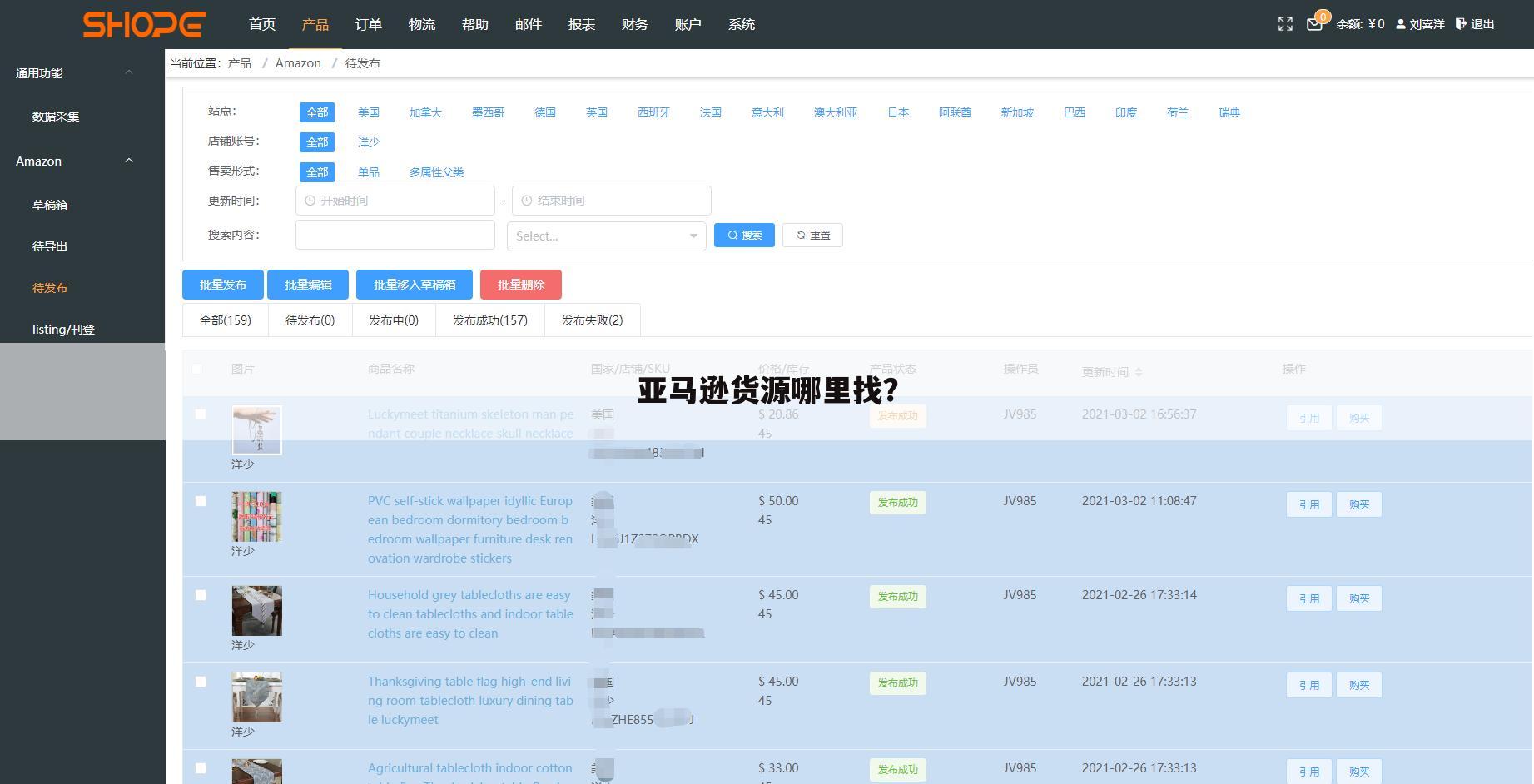
Task: Check the PVC wallpaper row
Action: pos(200,500)
